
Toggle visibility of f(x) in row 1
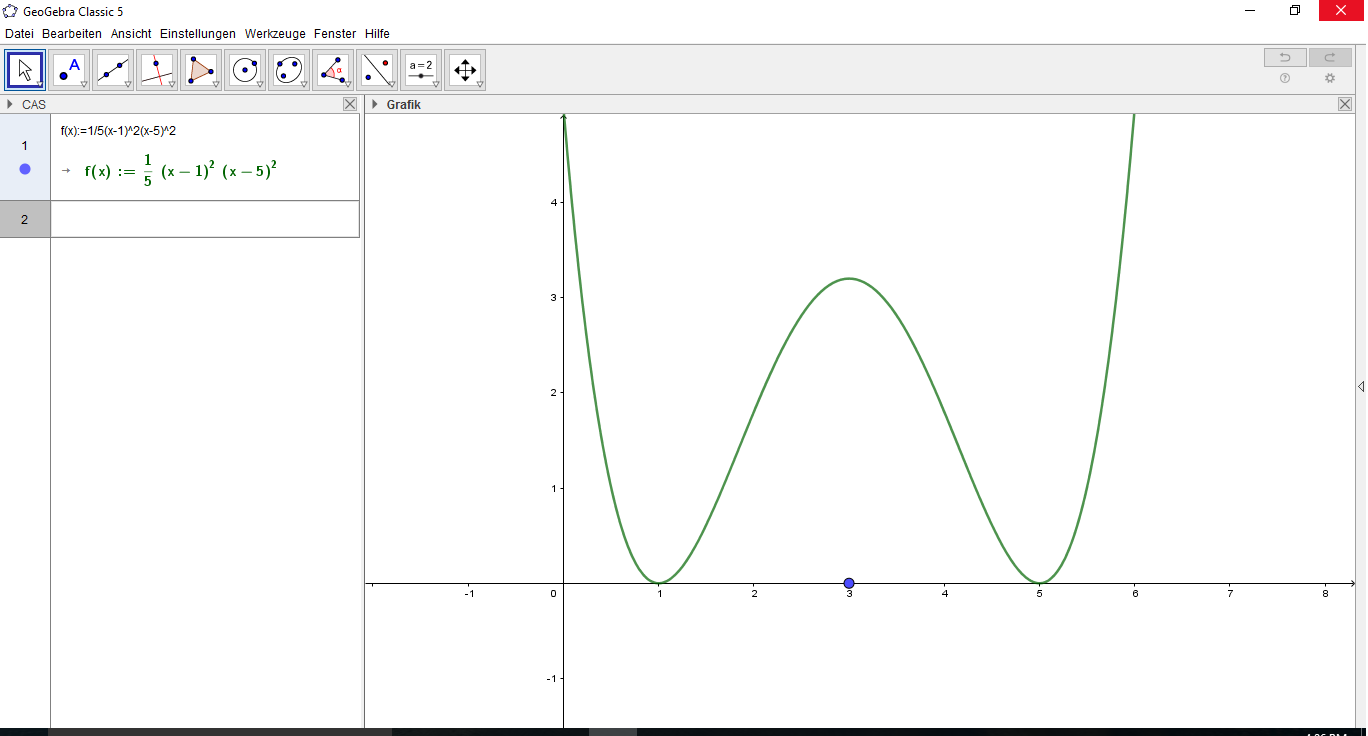pyautogui.click(x=25, y=169)
